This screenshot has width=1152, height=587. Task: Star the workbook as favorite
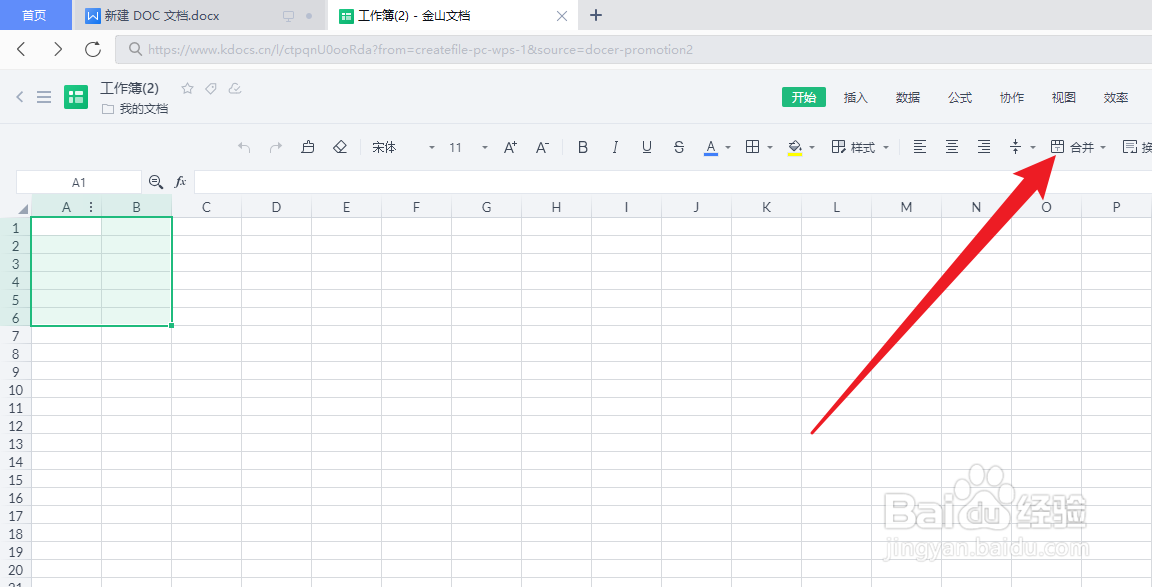click(x=187, y=88)
